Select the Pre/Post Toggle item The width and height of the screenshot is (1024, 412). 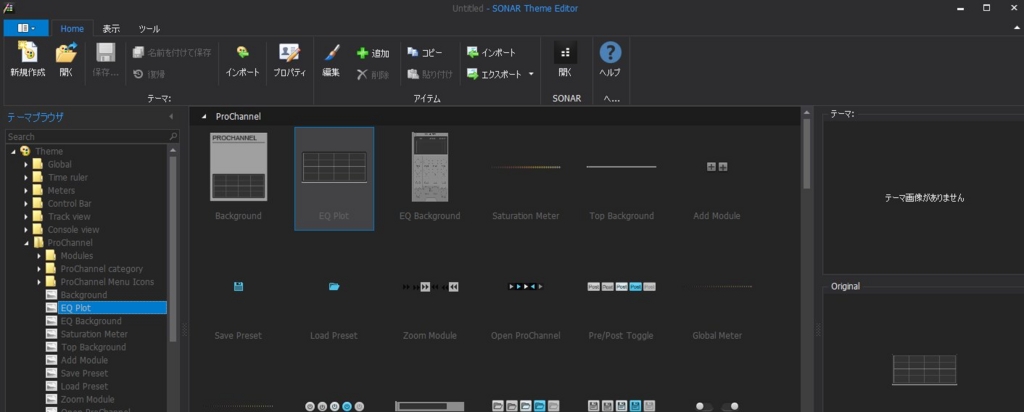[621, 287]
